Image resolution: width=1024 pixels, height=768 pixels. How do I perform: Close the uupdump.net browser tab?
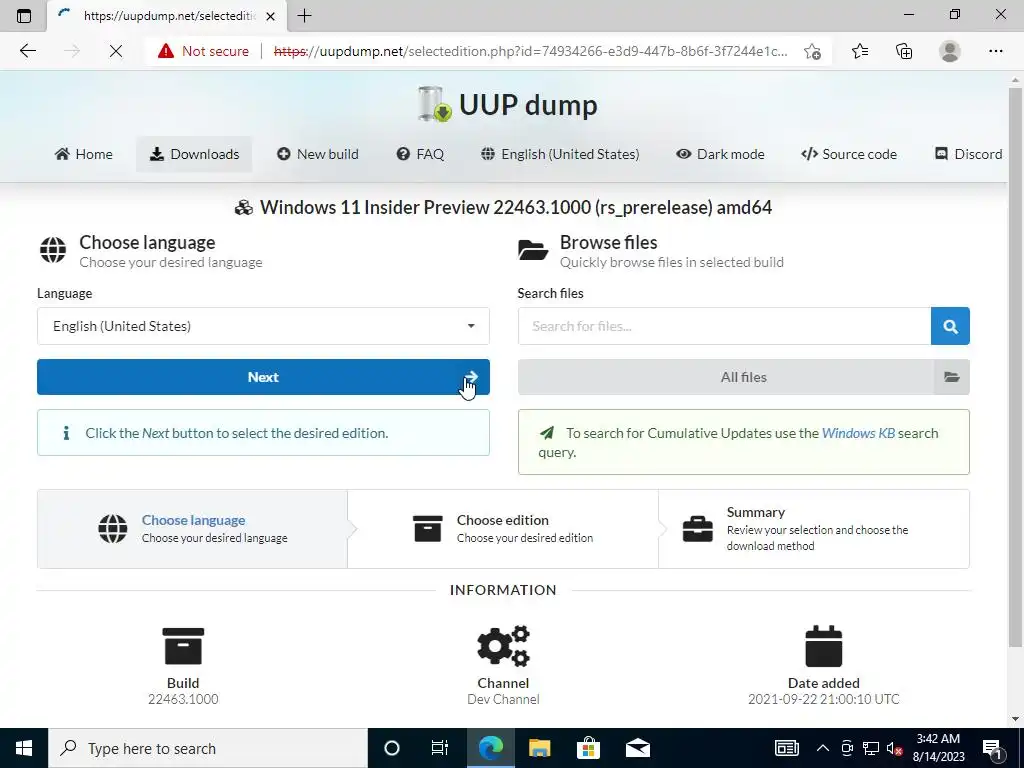click(x=270, y=16)
